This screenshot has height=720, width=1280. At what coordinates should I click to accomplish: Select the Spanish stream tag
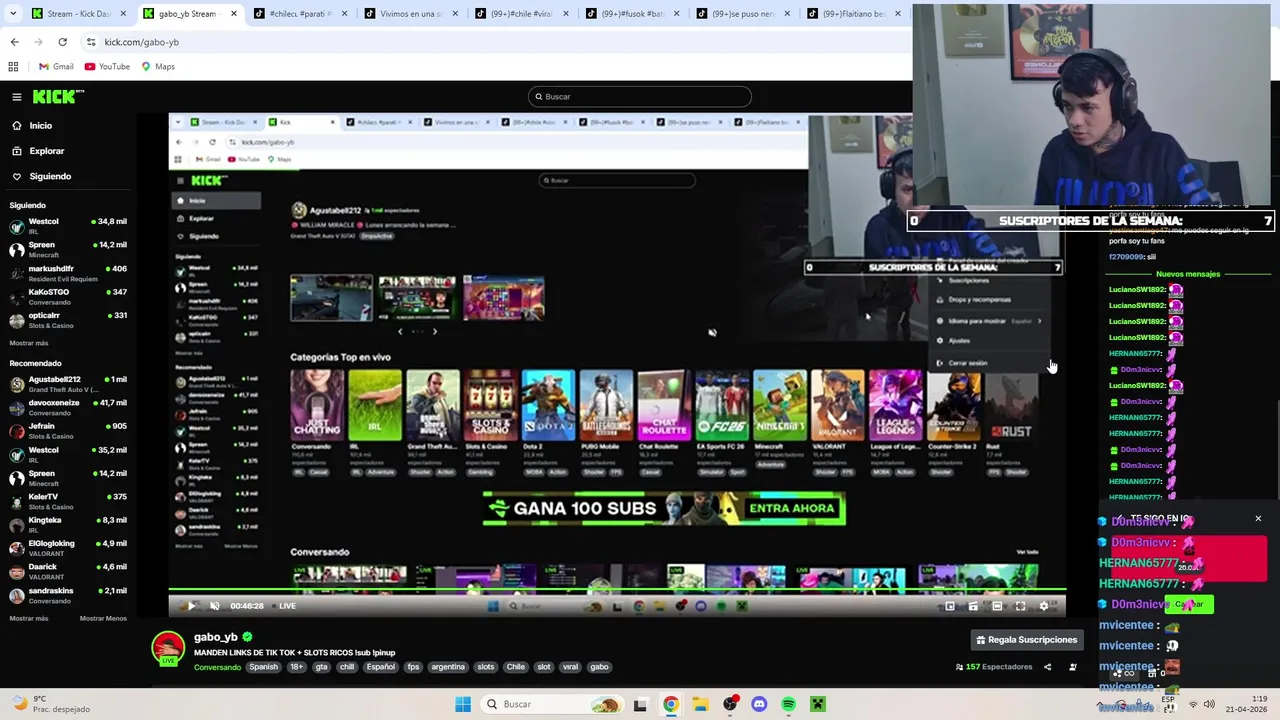(264, 667)
